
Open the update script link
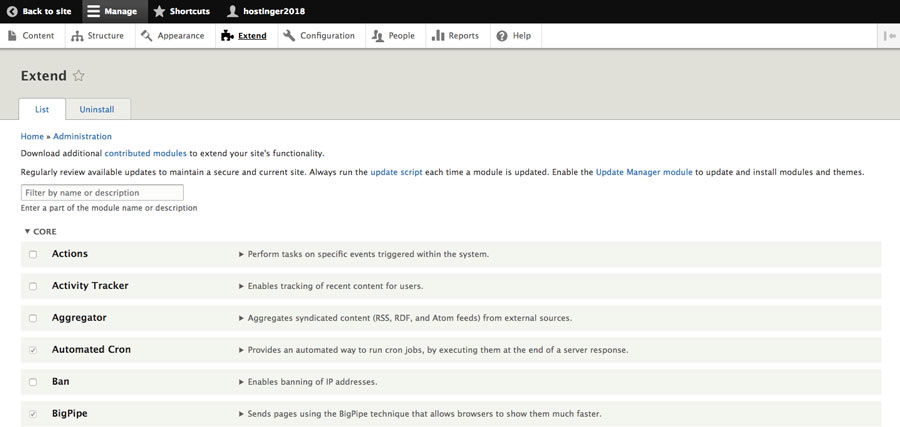coord(397,172)
